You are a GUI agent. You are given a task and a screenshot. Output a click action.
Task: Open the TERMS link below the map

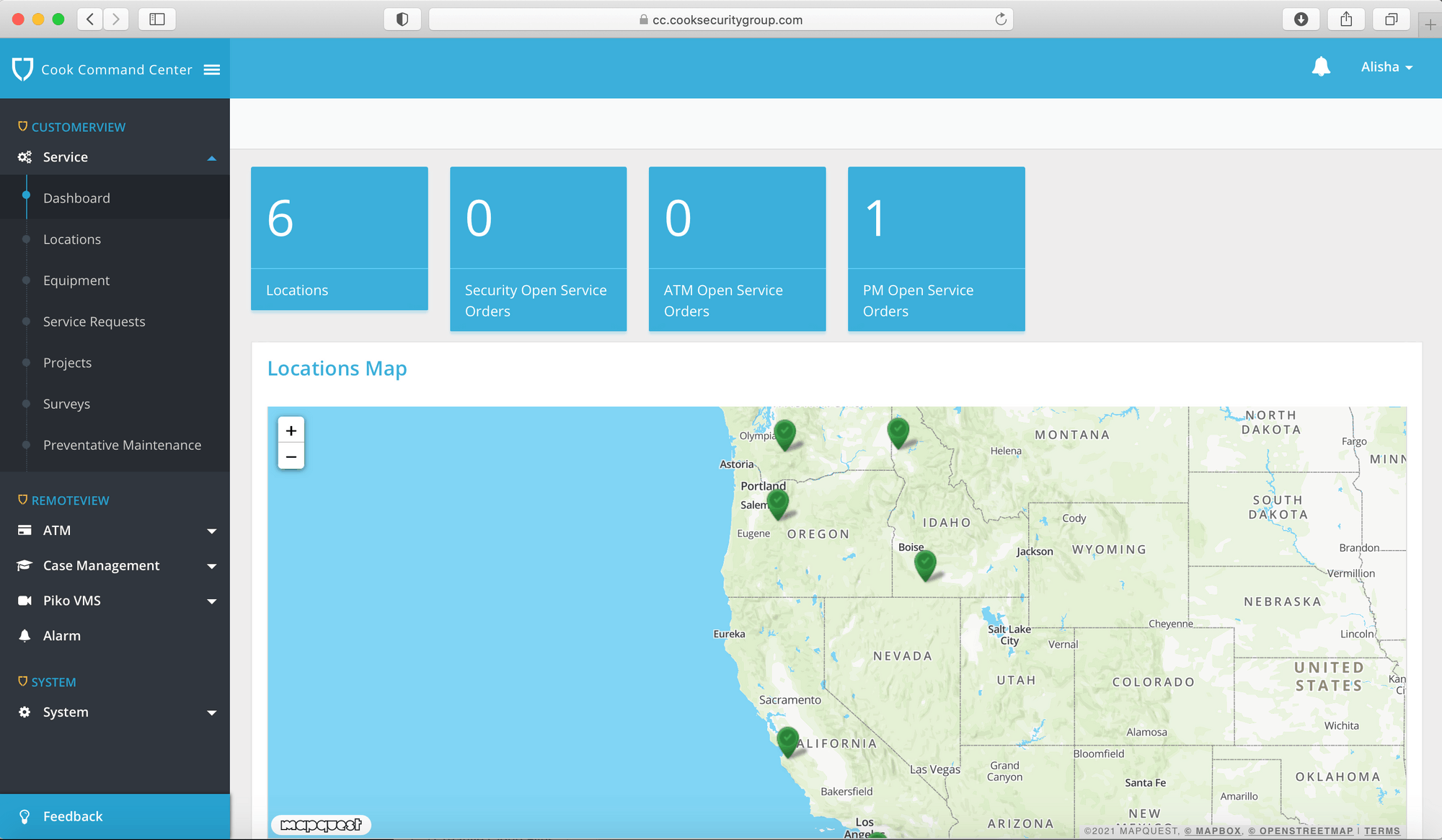[1382, 831]
